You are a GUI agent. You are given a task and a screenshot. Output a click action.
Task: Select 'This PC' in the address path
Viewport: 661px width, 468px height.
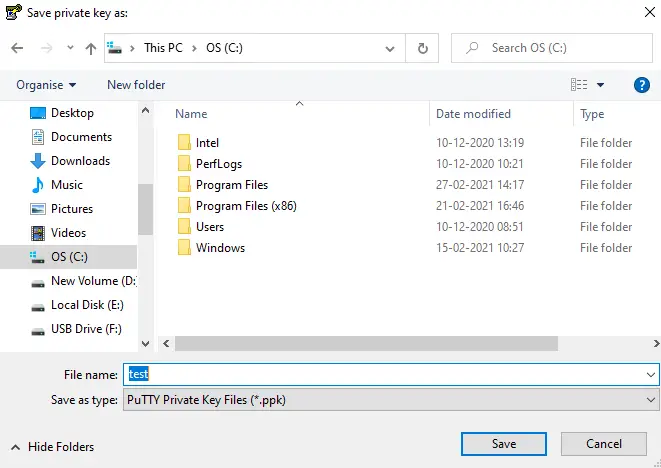pos(164,48)
